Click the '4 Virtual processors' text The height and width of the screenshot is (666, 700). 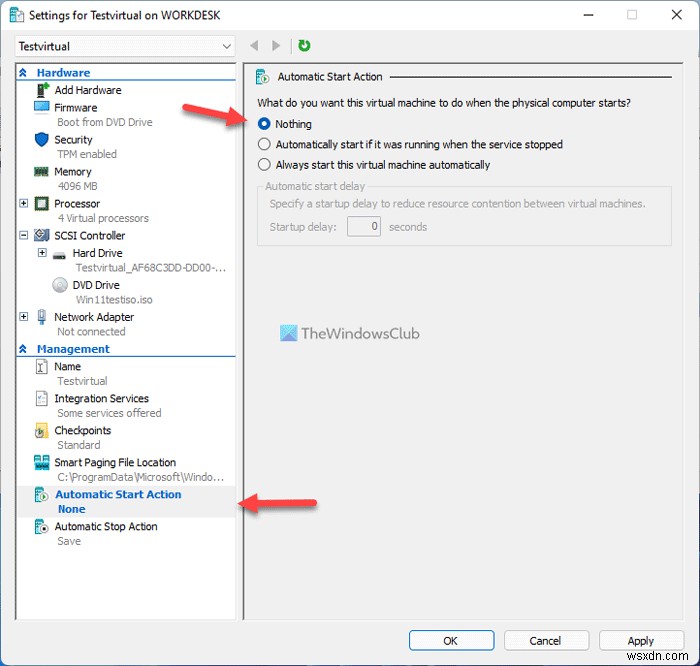pos(103,218)
